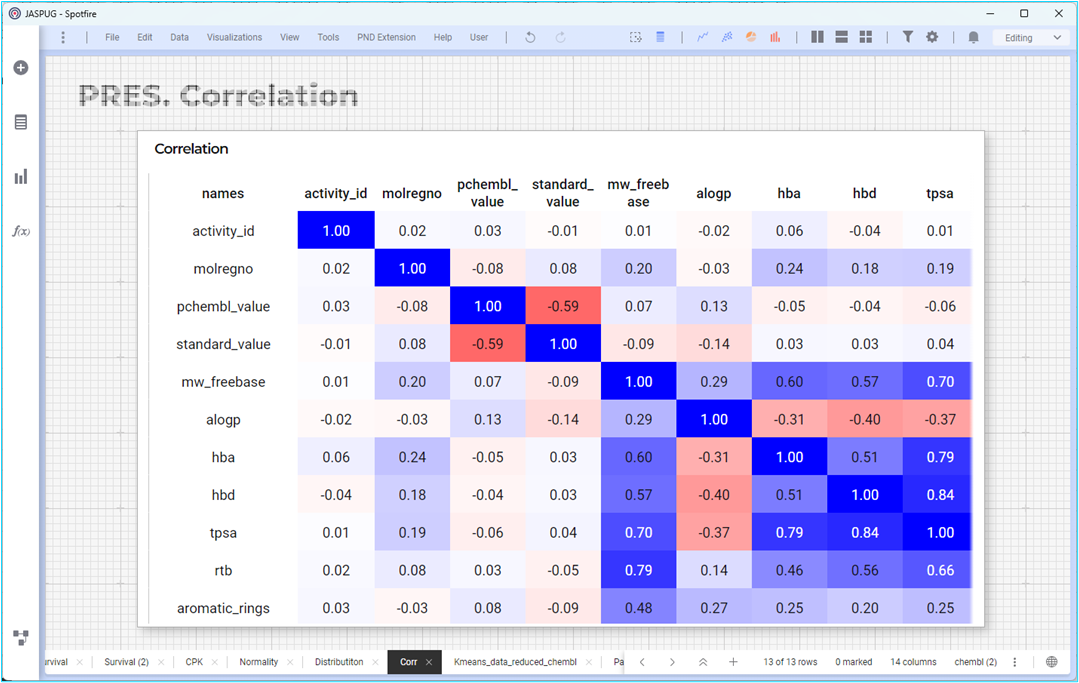This screenshot has width=1079, height=683.
Task: Switch to the Normality page tab
Action: tap(259, 662)
